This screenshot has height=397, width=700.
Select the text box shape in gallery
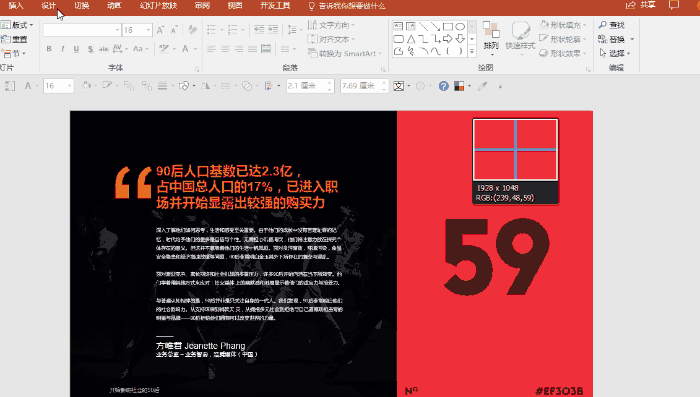click(x=398, y=26)
